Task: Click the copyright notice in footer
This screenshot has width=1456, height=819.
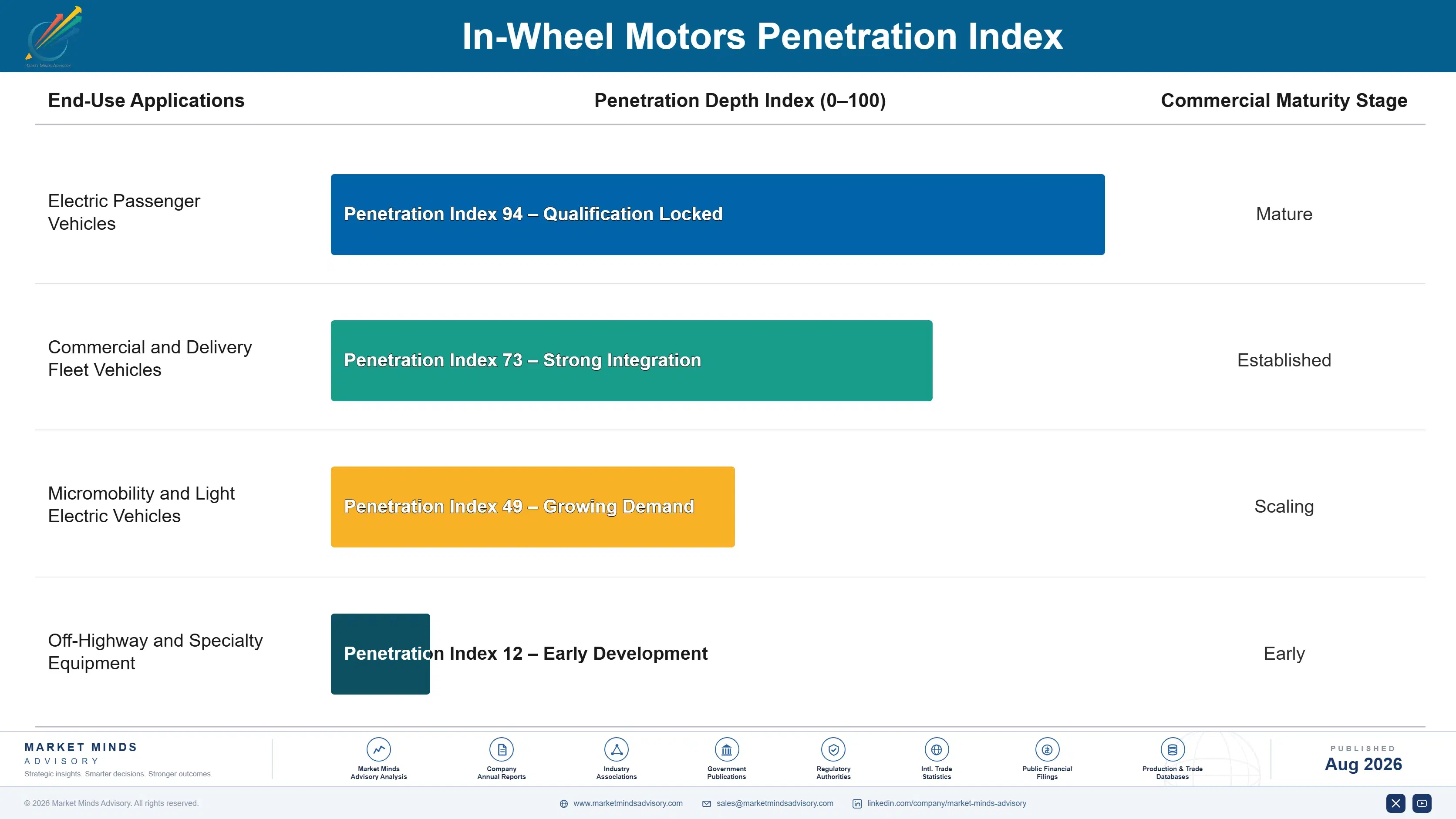Action: click(111, 803)
